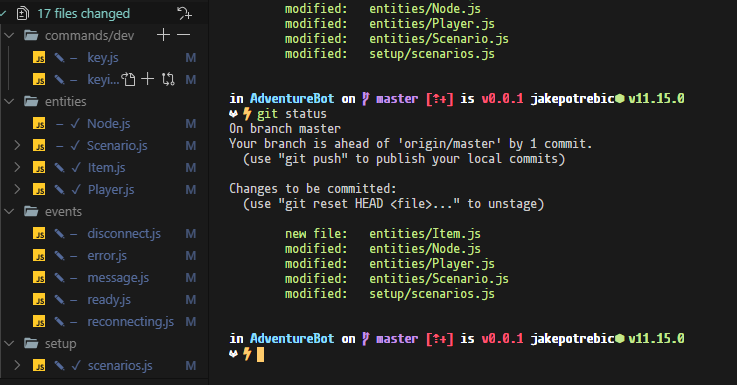Expand the Item.js row chevron

point(17,167)
